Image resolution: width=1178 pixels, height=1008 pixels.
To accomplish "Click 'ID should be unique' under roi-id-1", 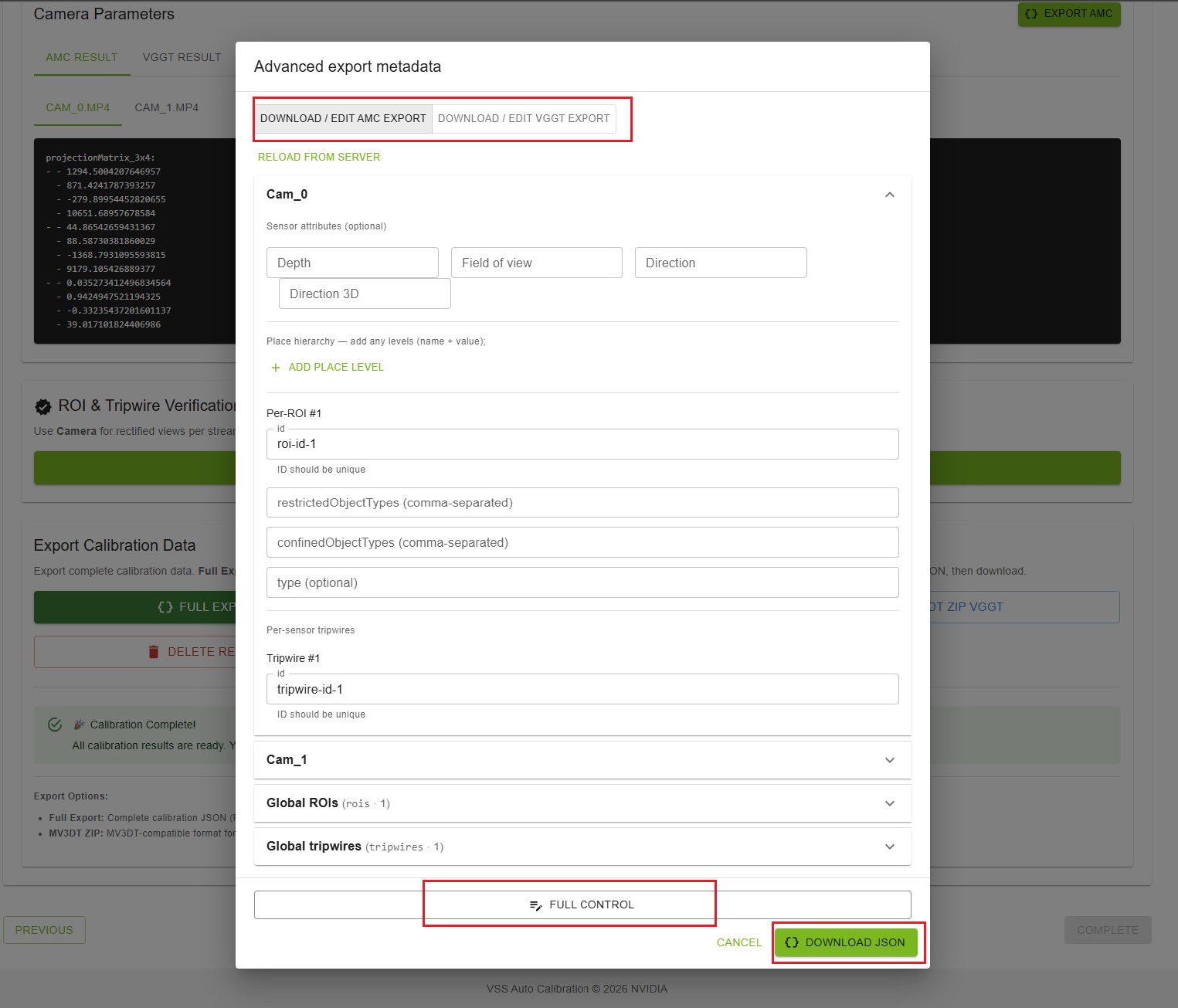I will (321, 470).
